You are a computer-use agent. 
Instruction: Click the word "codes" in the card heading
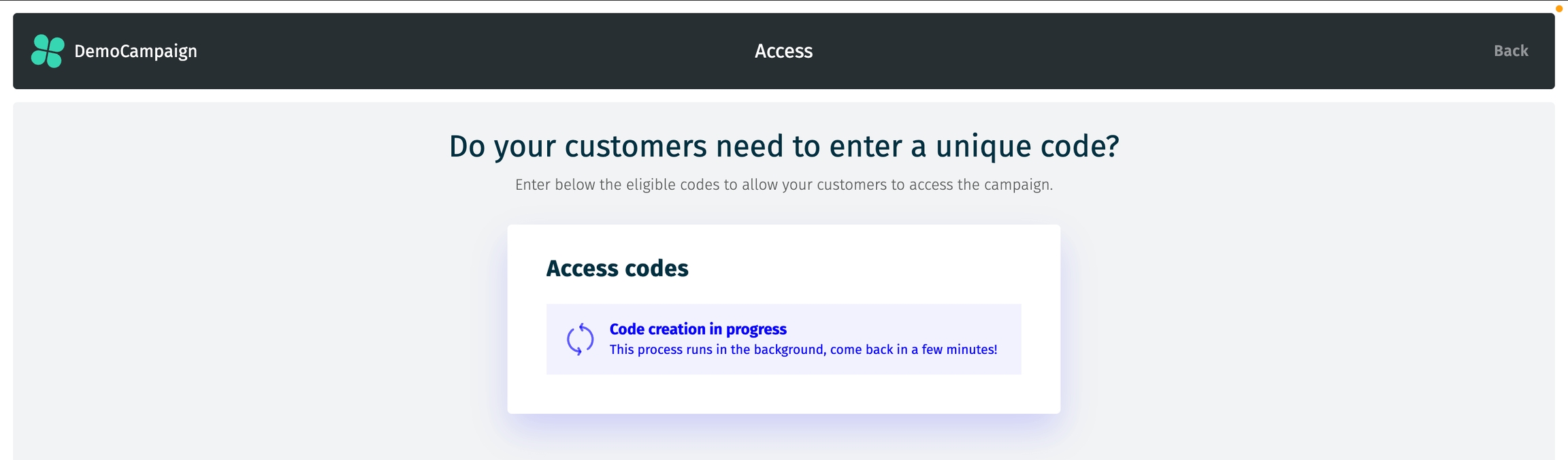656,268
